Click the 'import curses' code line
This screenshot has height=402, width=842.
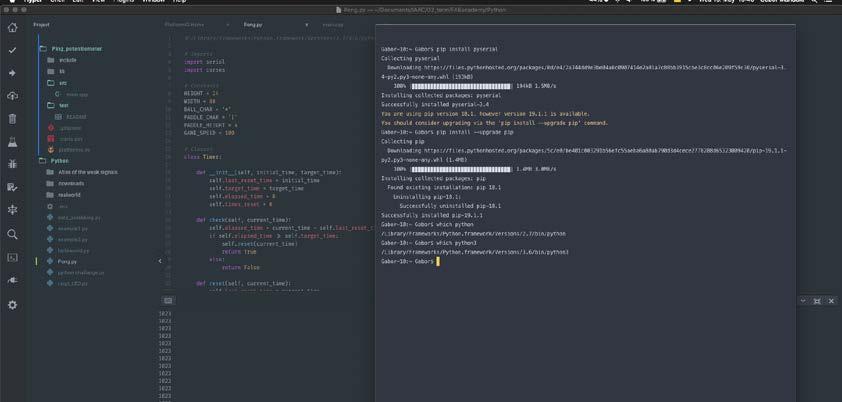[204, 70]
